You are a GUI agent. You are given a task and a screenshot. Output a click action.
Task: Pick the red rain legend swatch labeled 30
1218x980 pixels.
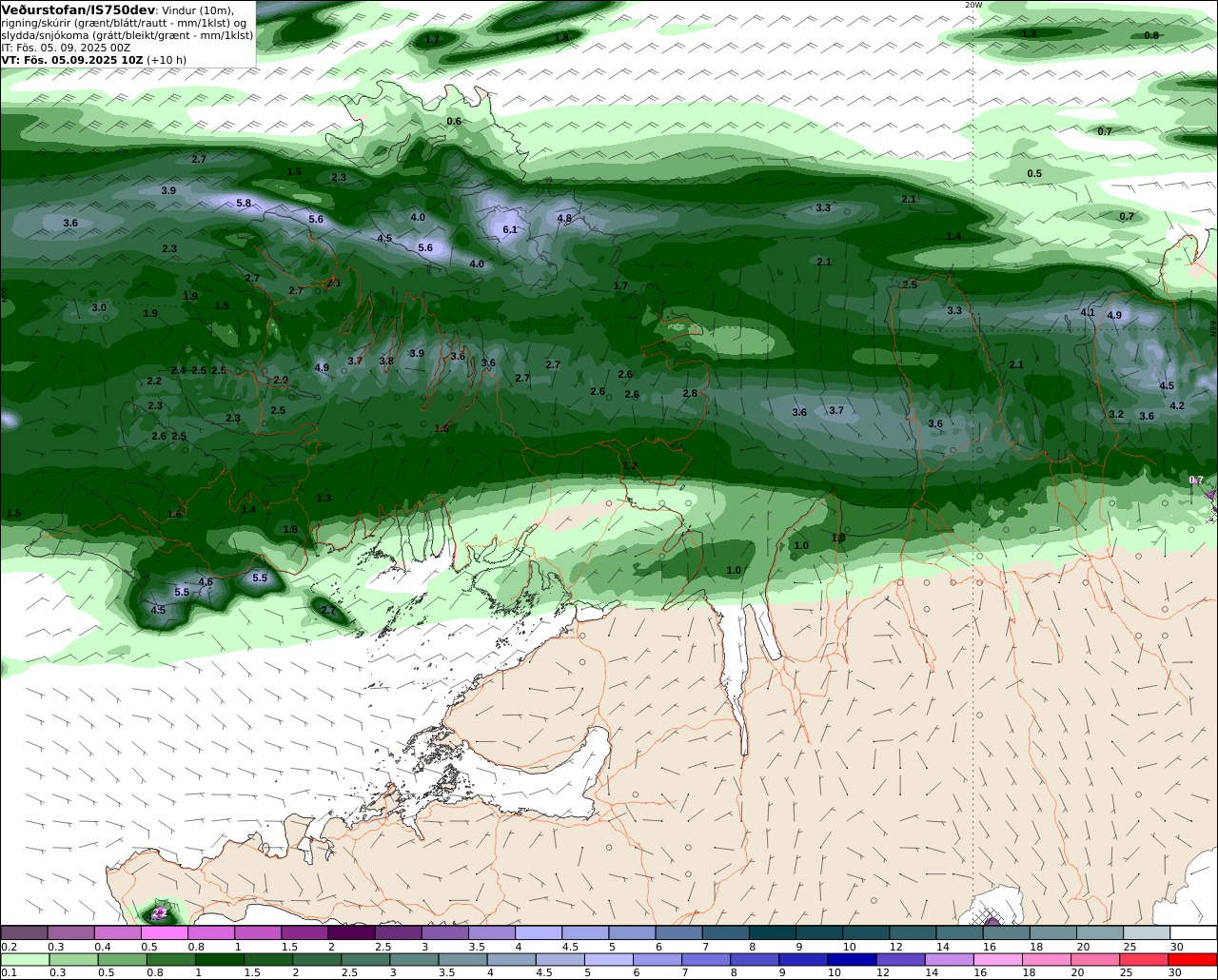pos(1192,960)
